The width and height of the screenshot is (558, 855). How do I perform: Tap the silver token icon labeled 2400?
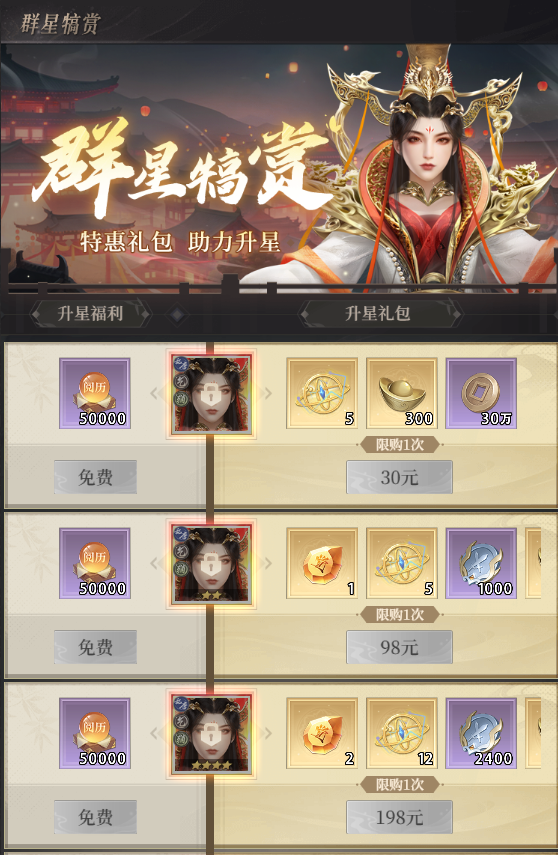click(x=481, y=733)
